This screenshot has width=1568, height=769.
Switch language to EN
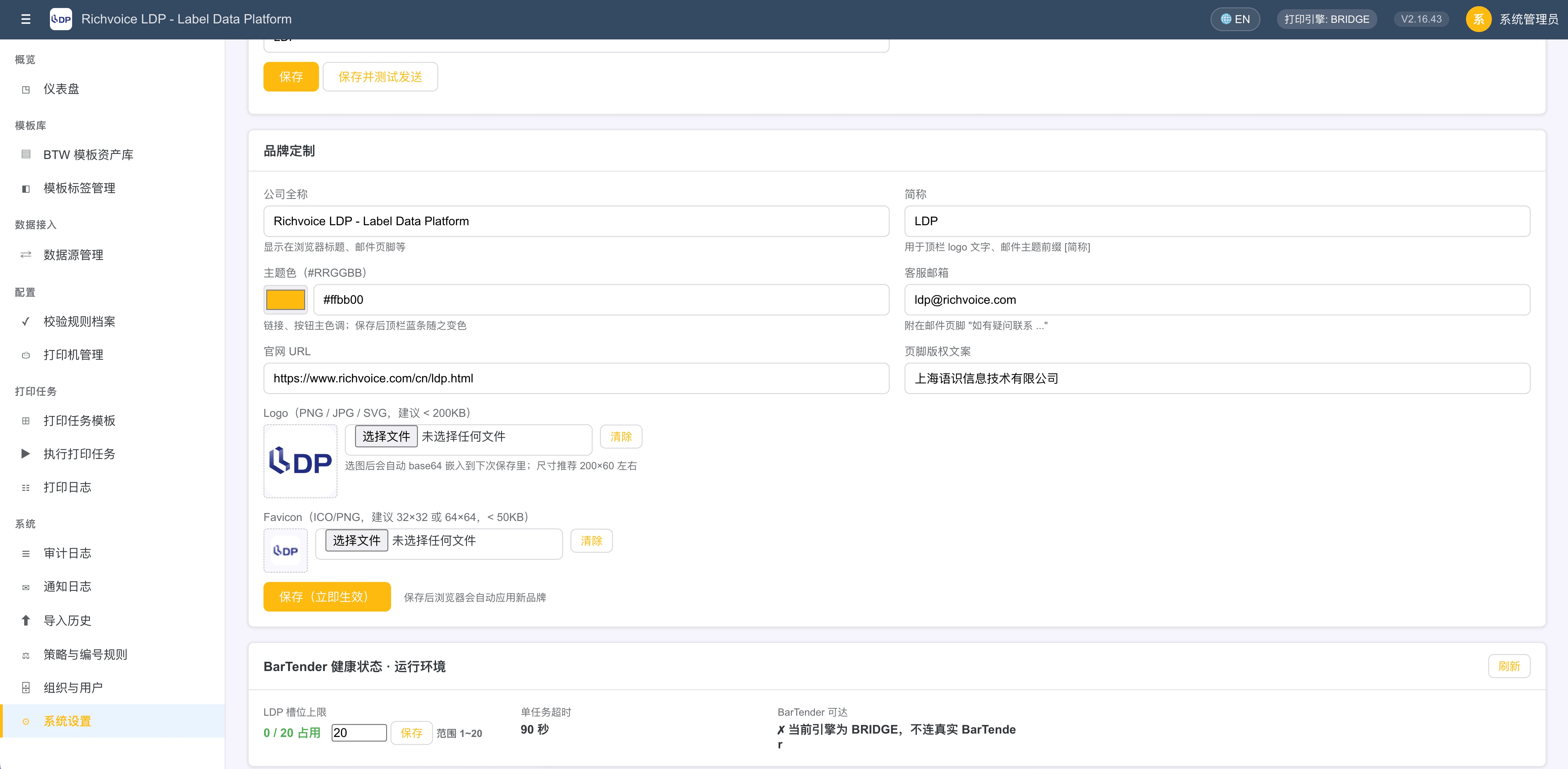[x=1235, y=19]
